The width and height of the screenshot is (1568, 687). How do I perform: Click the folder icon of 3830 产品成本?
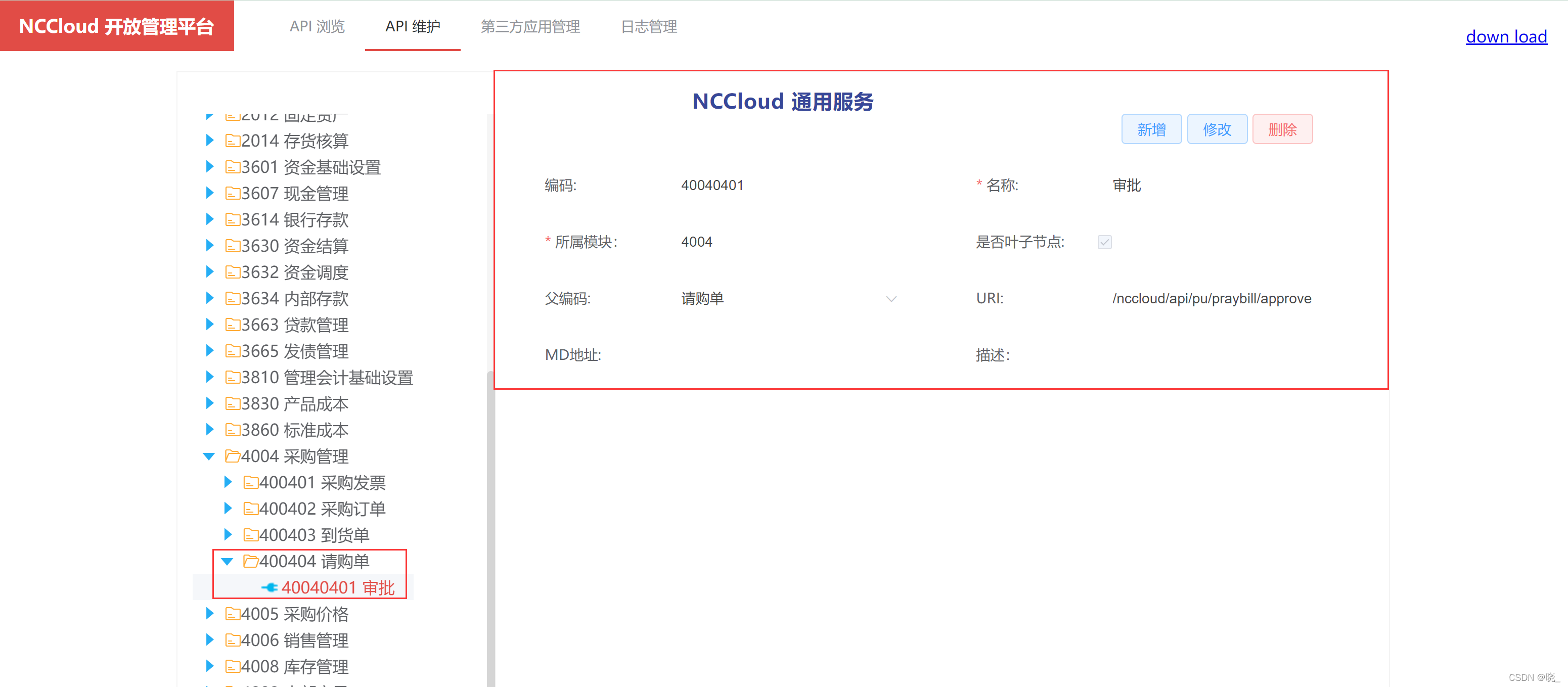232,403
